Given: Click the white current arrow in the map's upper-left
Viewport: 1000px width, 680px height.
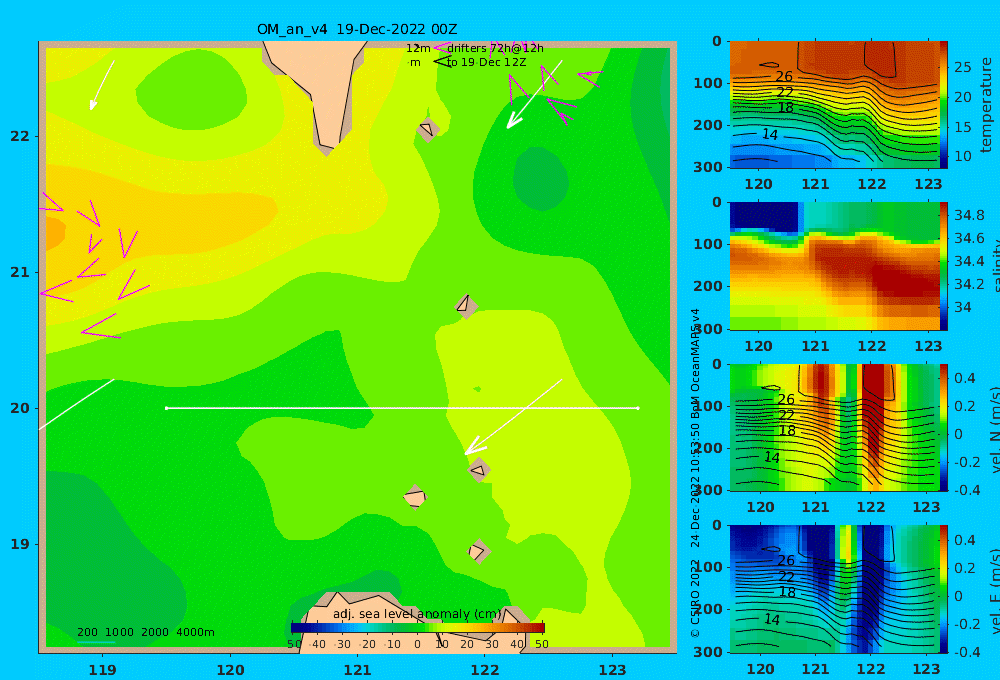Looking at the screenshot, I should click(102, 85).
